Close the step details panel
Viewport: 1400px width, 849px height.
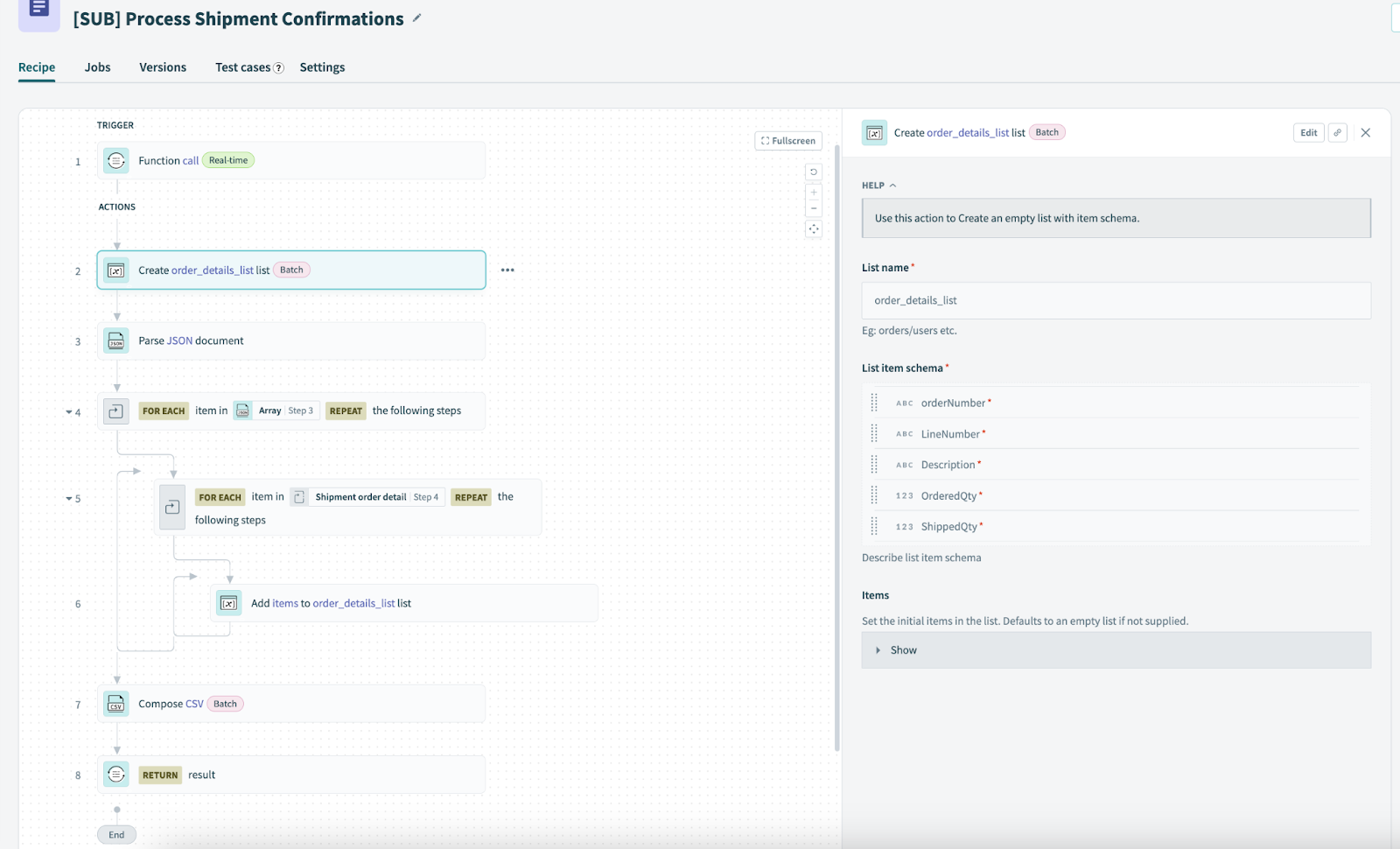pos(1366,133)
